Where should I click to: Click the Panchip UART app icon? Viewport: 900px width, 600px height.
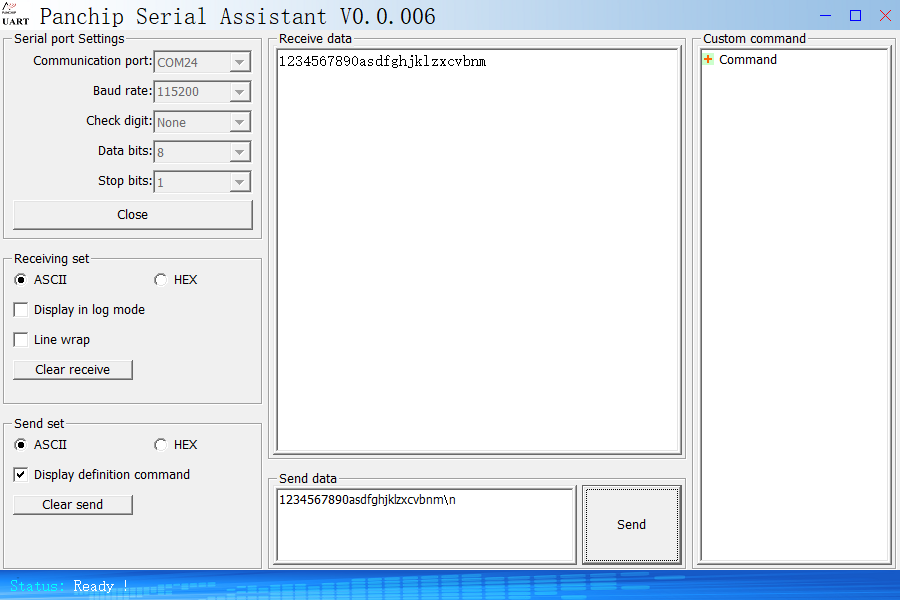click(x=15, y=14)
